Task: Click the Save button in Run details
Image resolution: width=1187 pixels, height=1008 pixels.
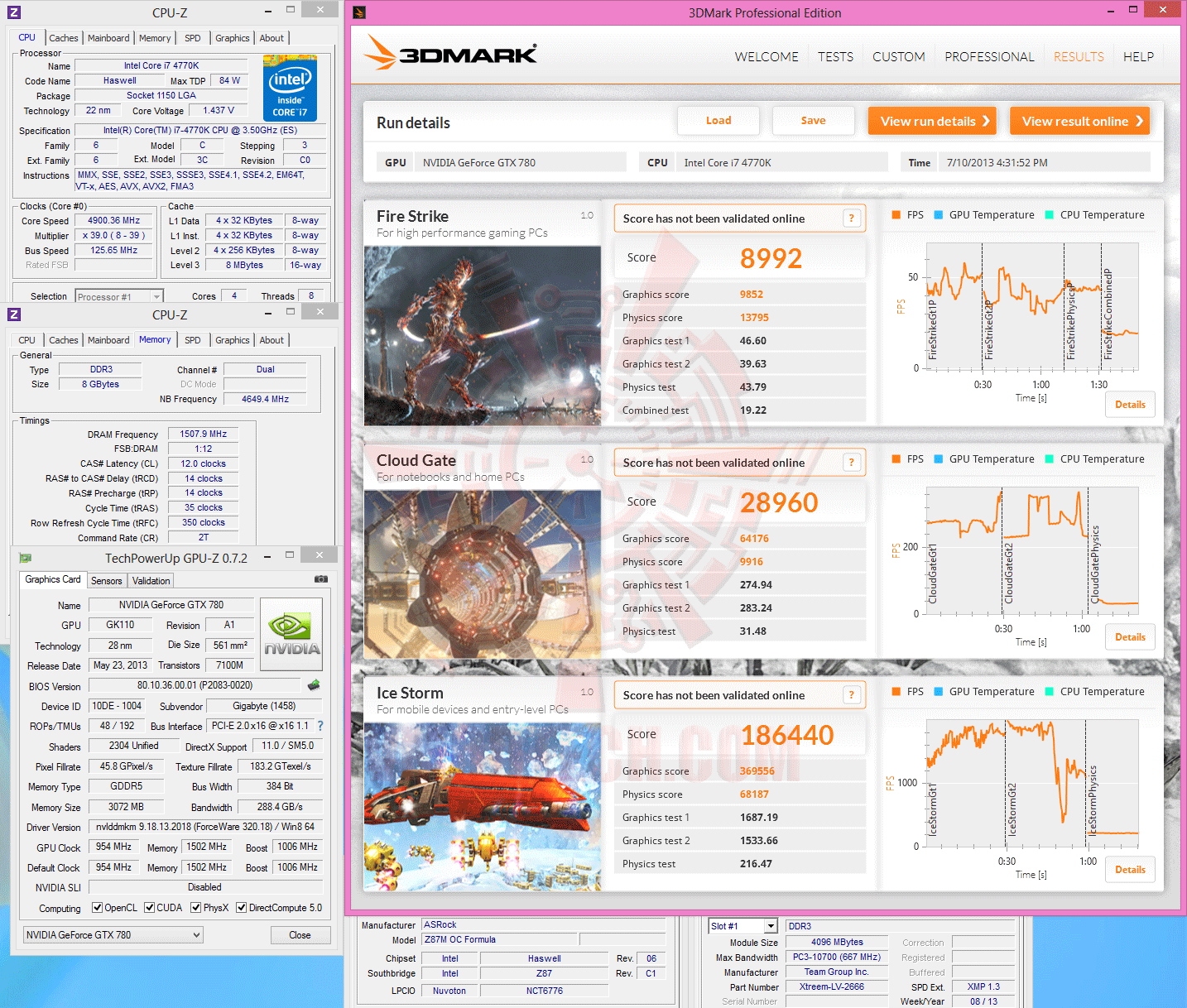Action: (814, 121)
